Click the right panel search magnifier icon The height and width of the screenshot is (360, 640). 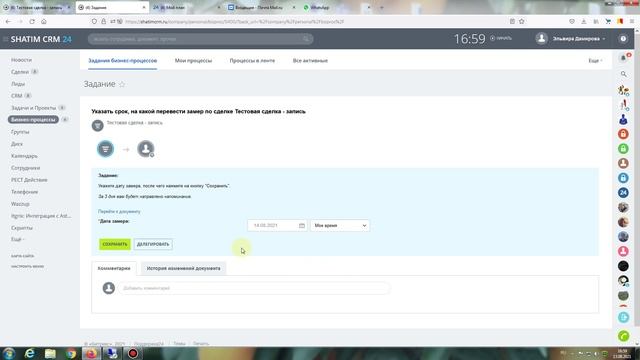tap(624, 74)
